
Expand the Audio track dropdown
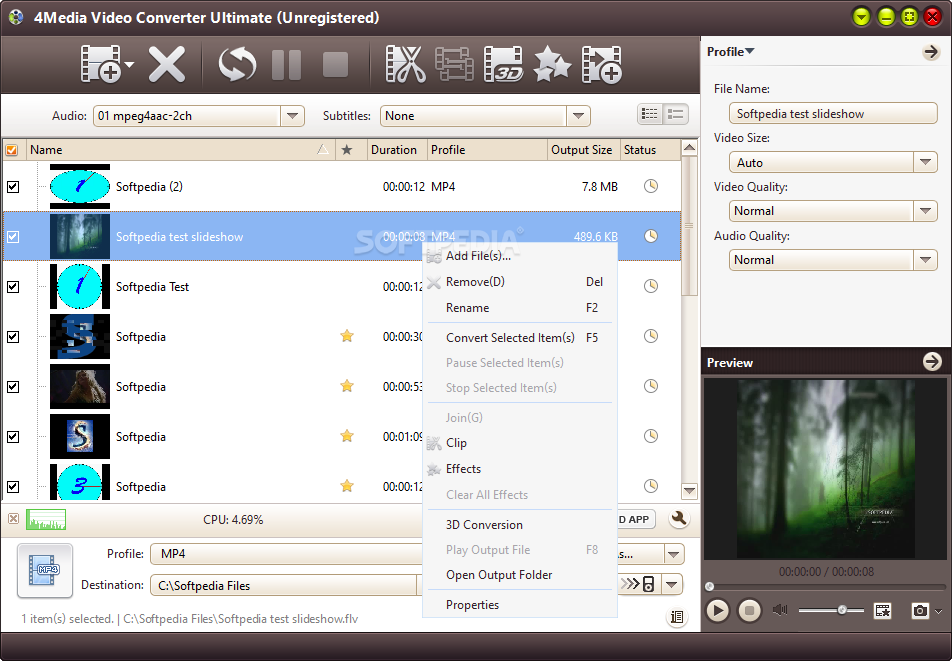click(293, 115)
